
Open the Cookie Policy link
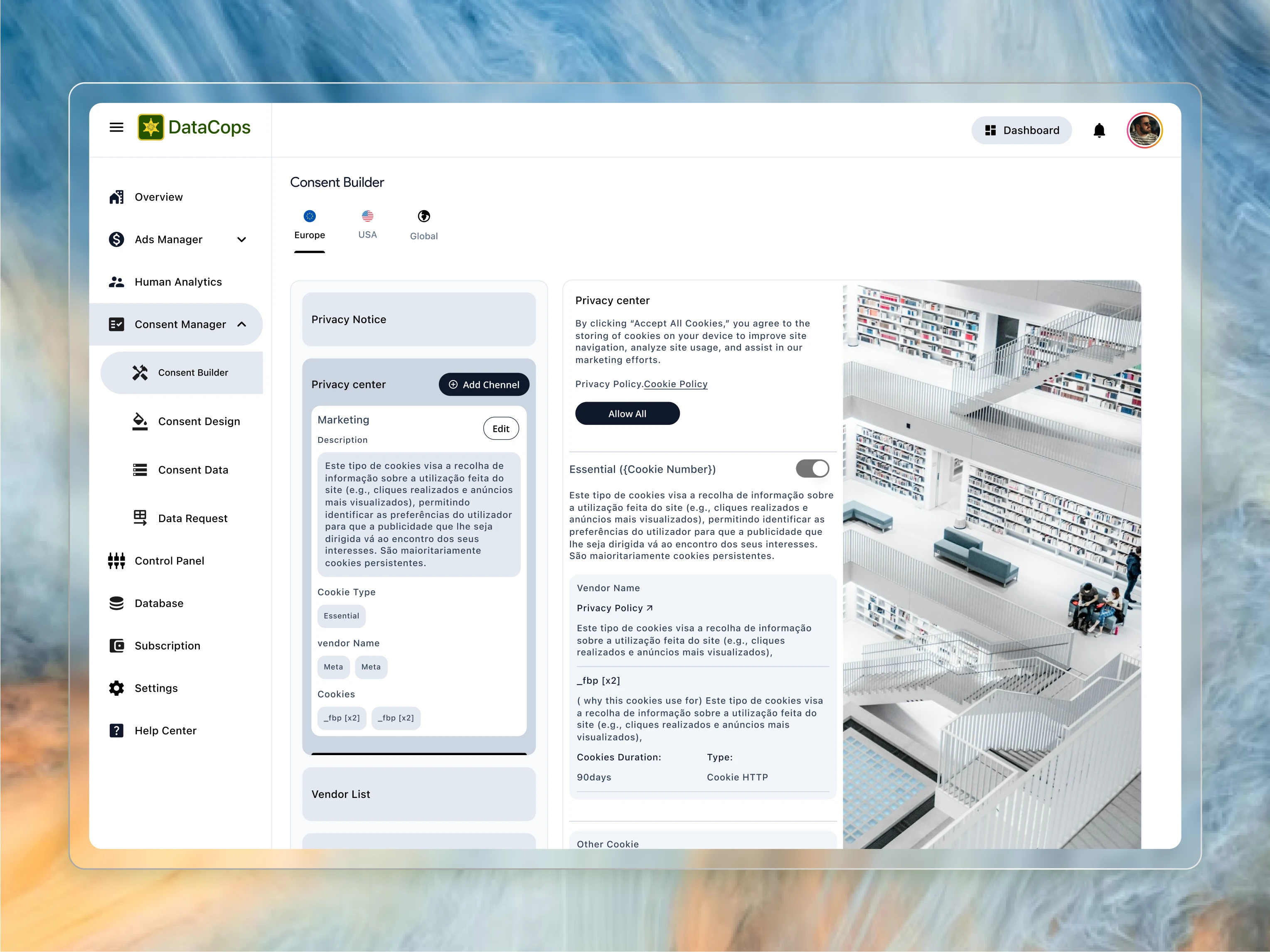click(675, 384)
